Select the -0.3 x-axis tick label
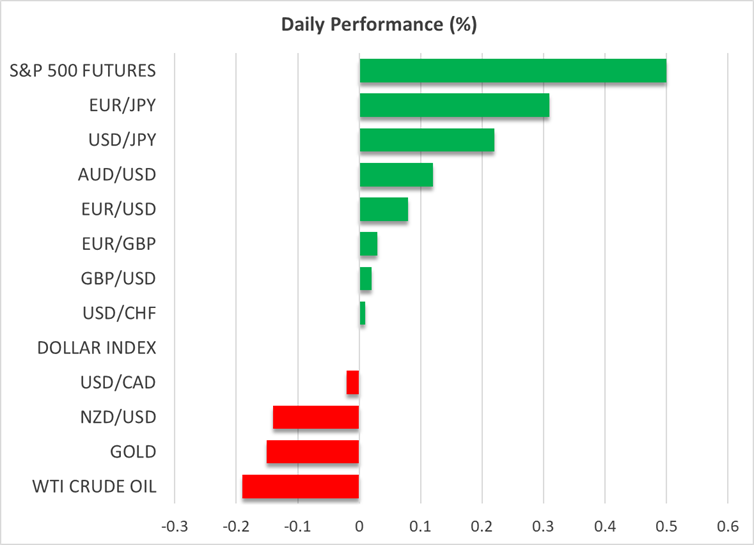Viewport: 754px width, 545px height. point(174,524)
